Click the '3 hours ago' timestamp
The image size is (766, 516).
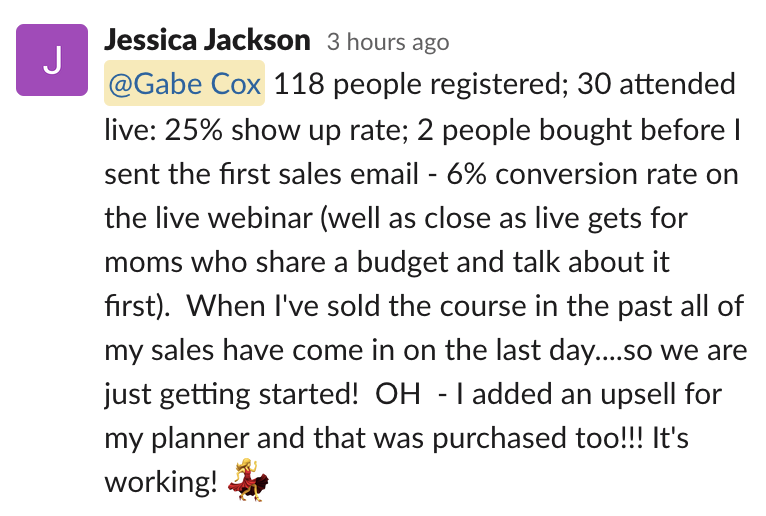388,42
